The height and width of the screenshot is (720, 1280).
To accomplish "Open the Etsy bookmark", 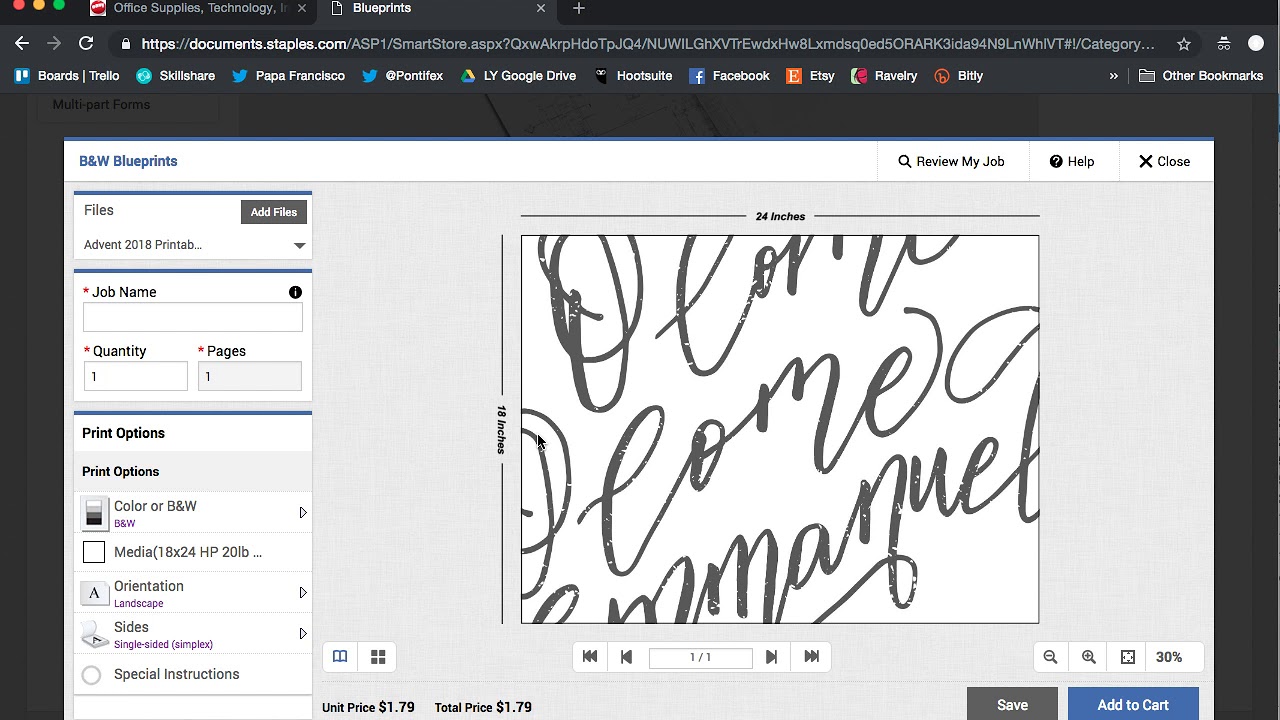I will click(x=810, y=76).
